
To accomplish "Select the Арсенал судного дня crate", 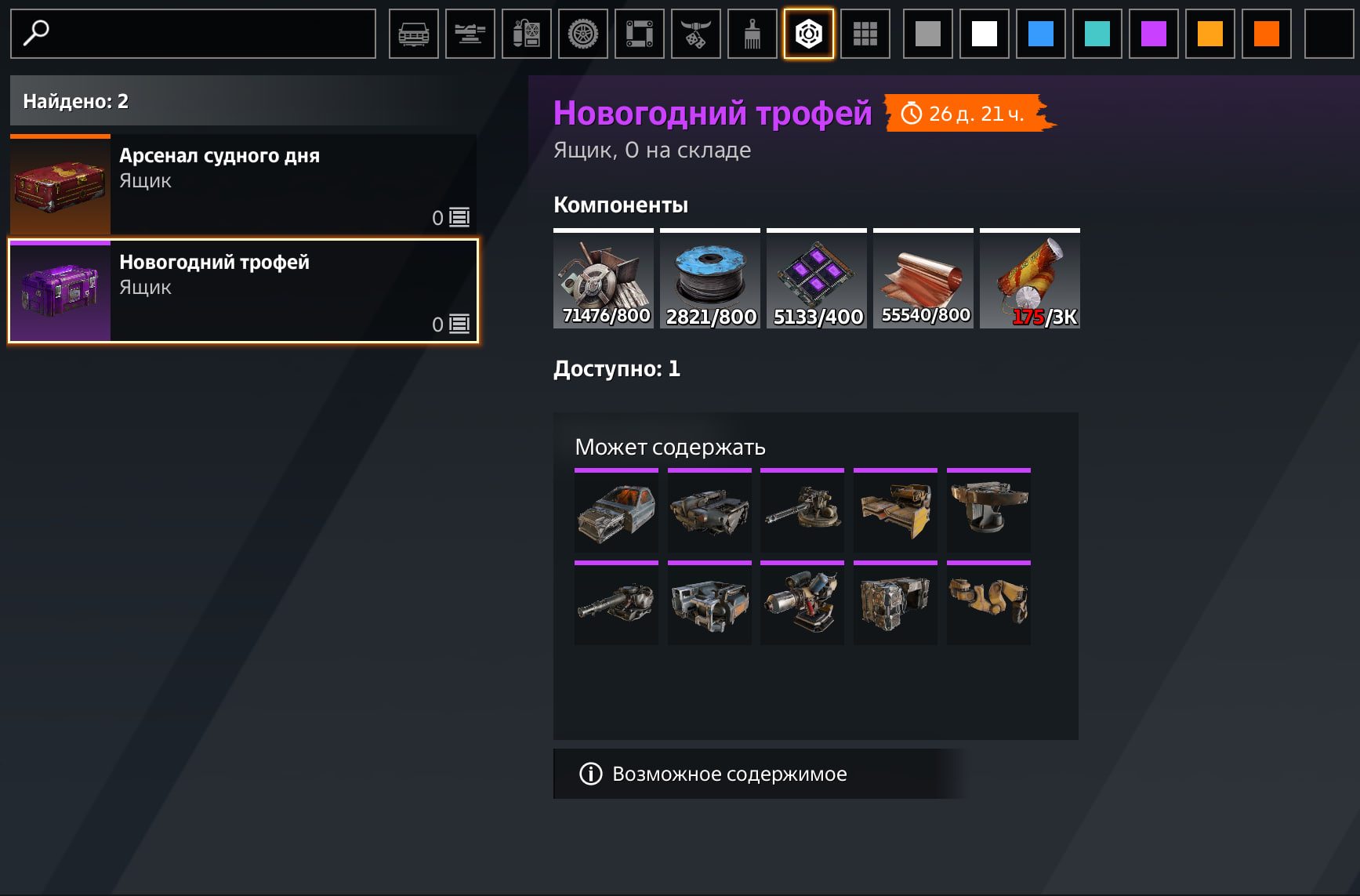I will (x=244, y=184).
